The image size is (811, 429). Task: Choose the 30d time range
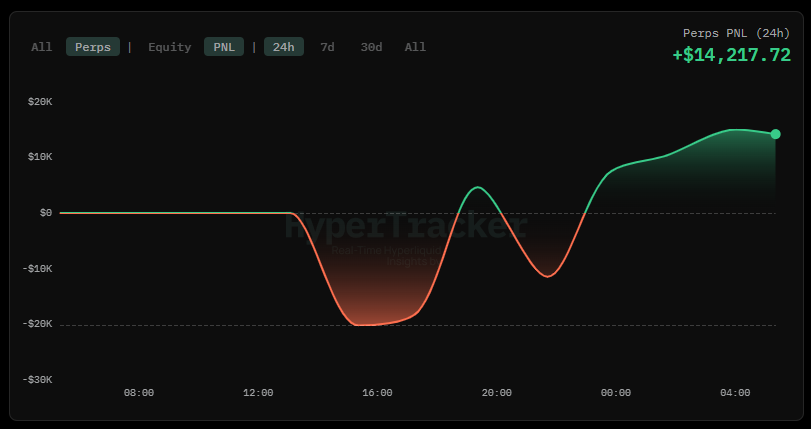point(371,47)
